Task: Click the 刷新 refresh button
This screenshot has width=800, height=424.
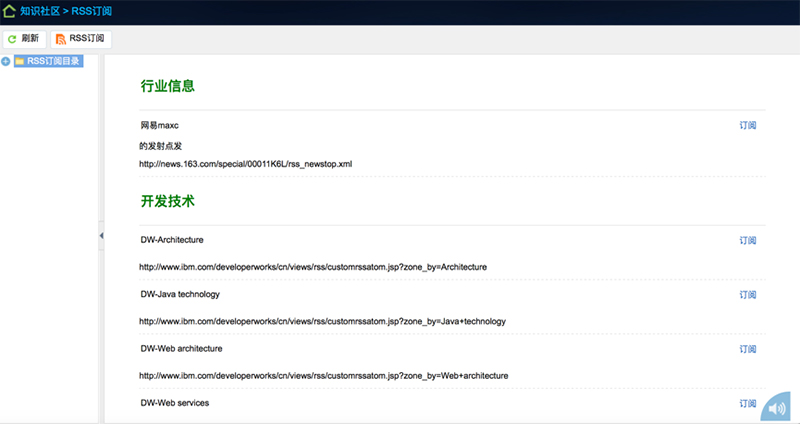Action: pyautogui.click(x=24, y=39)
